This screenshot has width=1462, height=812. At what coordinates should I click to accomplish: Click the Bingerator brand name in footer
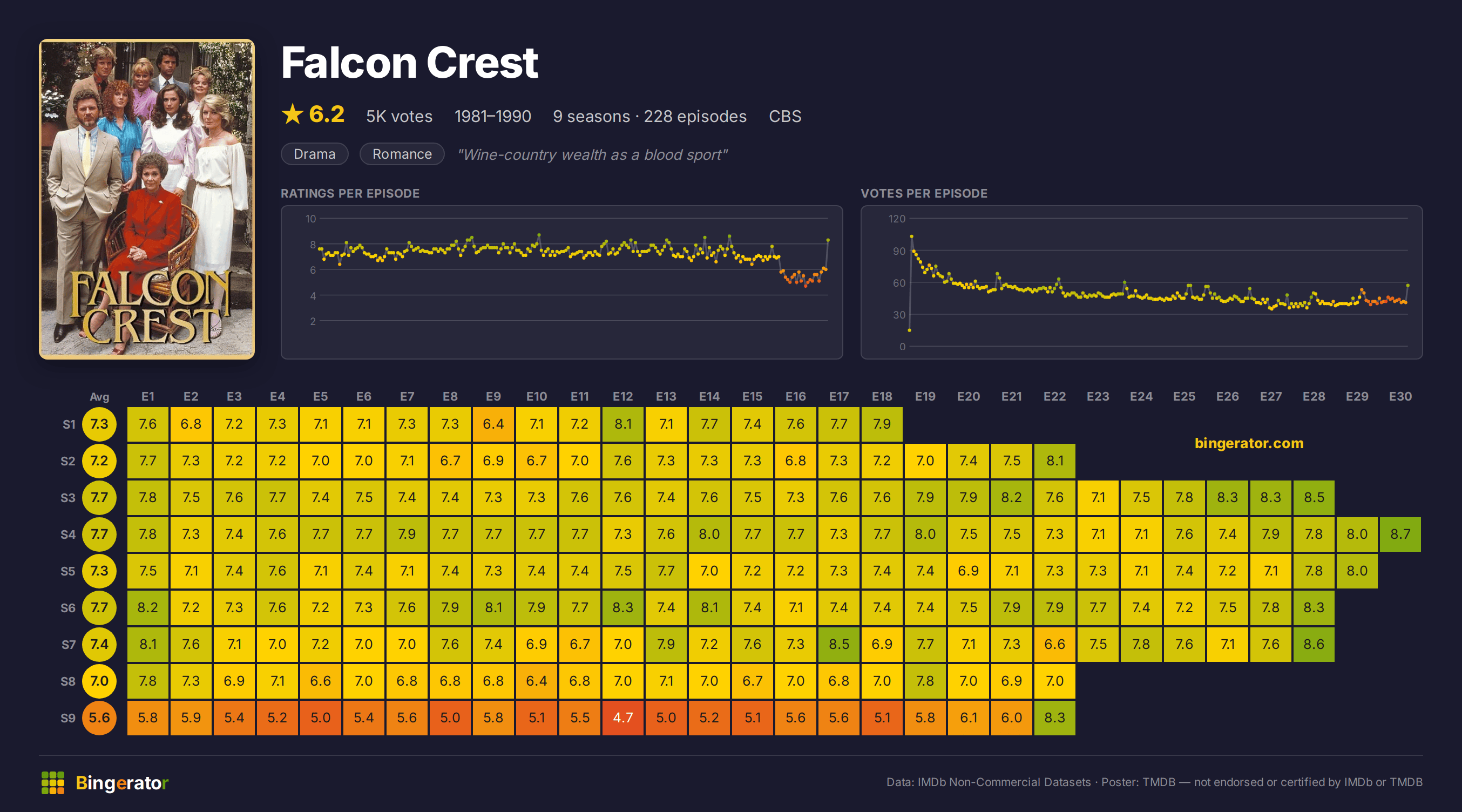pyautogui.click(x=122, y=782)
